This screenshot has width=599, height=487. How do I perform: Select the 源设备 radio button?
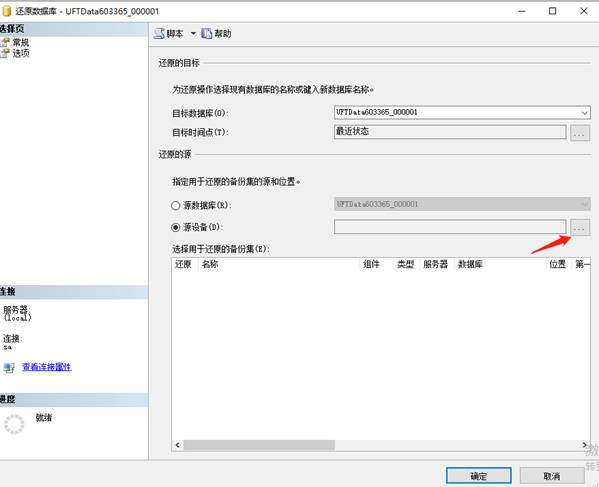(x=175, y=227)
